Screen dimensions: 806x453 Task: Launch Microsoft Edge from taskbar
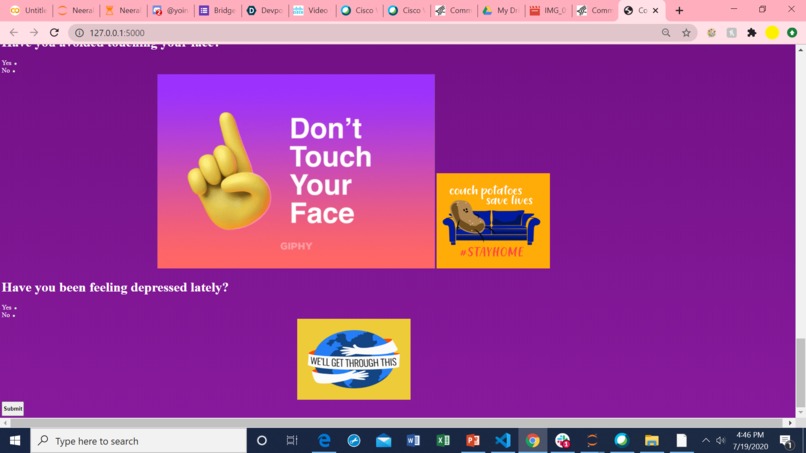click(324, 441)
